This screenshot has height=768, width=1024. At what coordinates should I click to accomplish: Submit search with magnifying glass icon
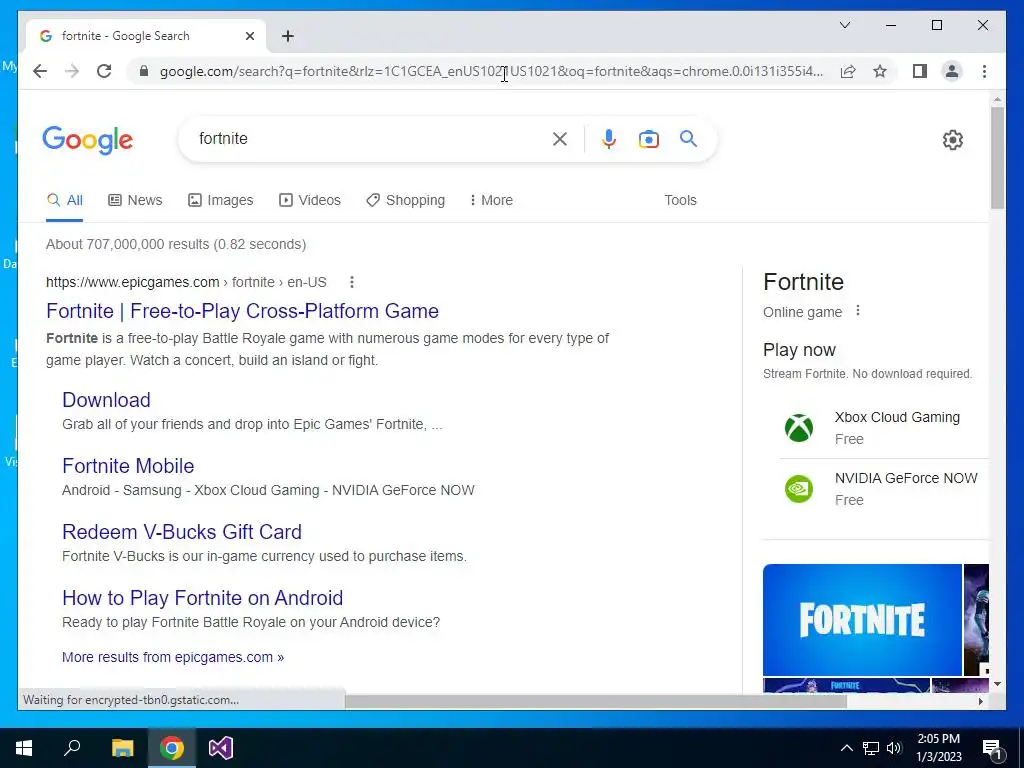(x=688, y=138)
